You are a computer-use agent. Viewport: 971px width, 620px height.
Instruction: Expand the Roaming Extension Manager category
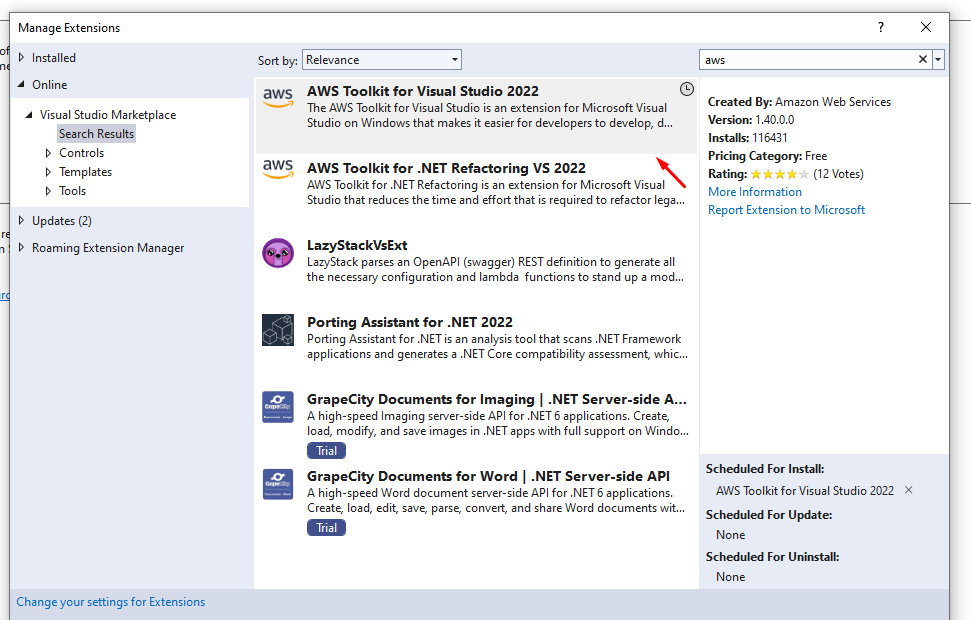point(22,248)
